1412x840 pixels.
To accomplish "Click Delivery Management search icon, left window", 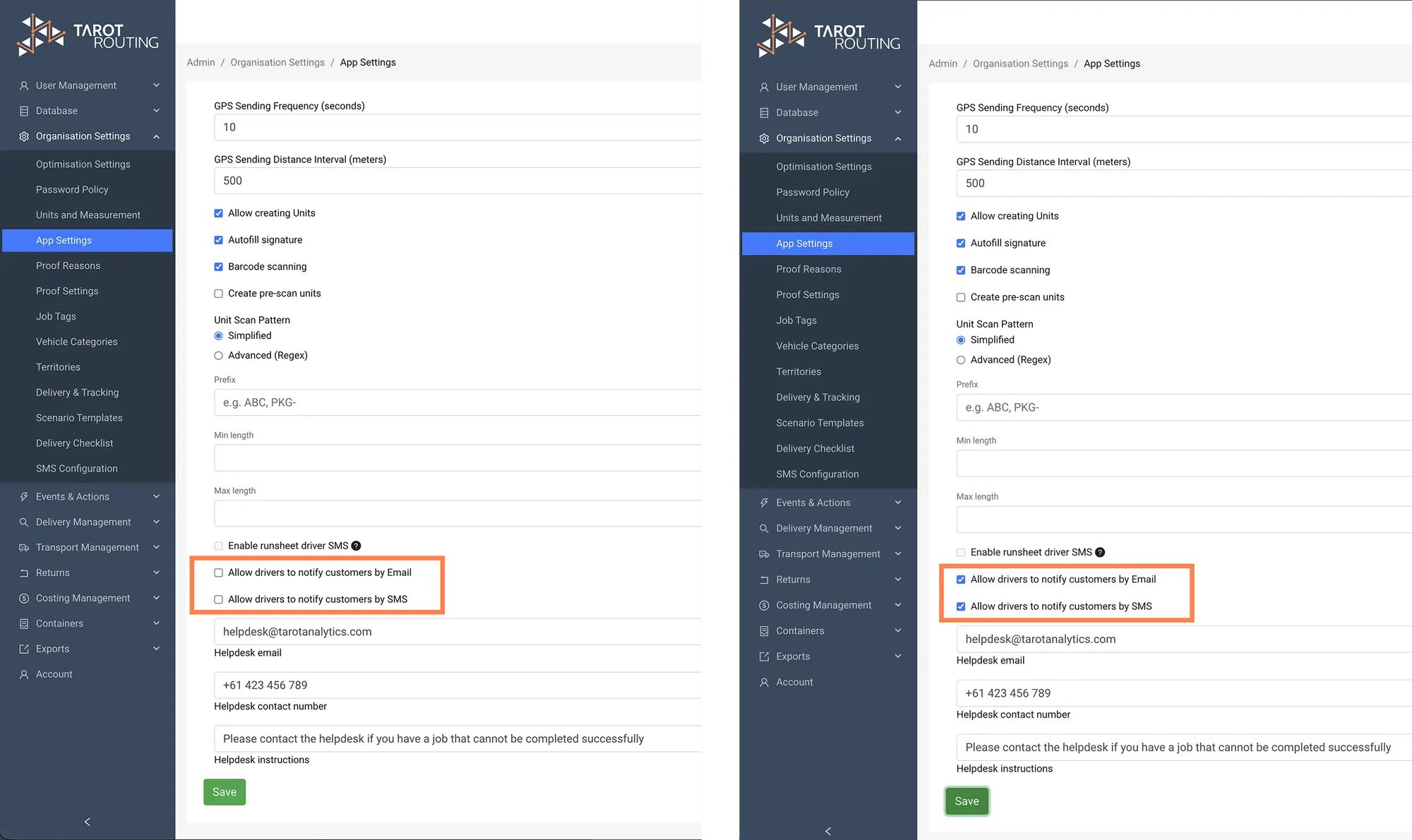I will point(24,522).
